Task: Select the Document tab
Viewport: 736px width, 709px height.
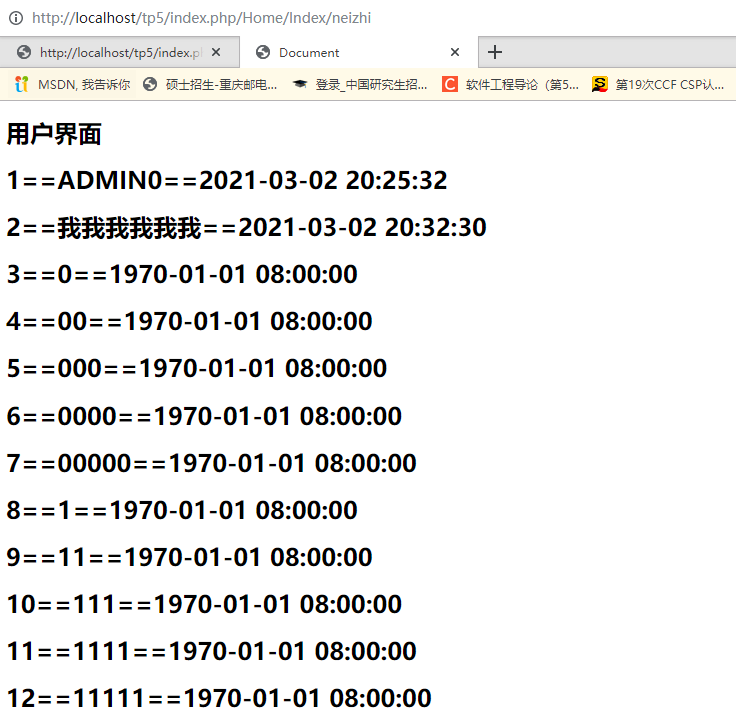Action: point(340,52)
